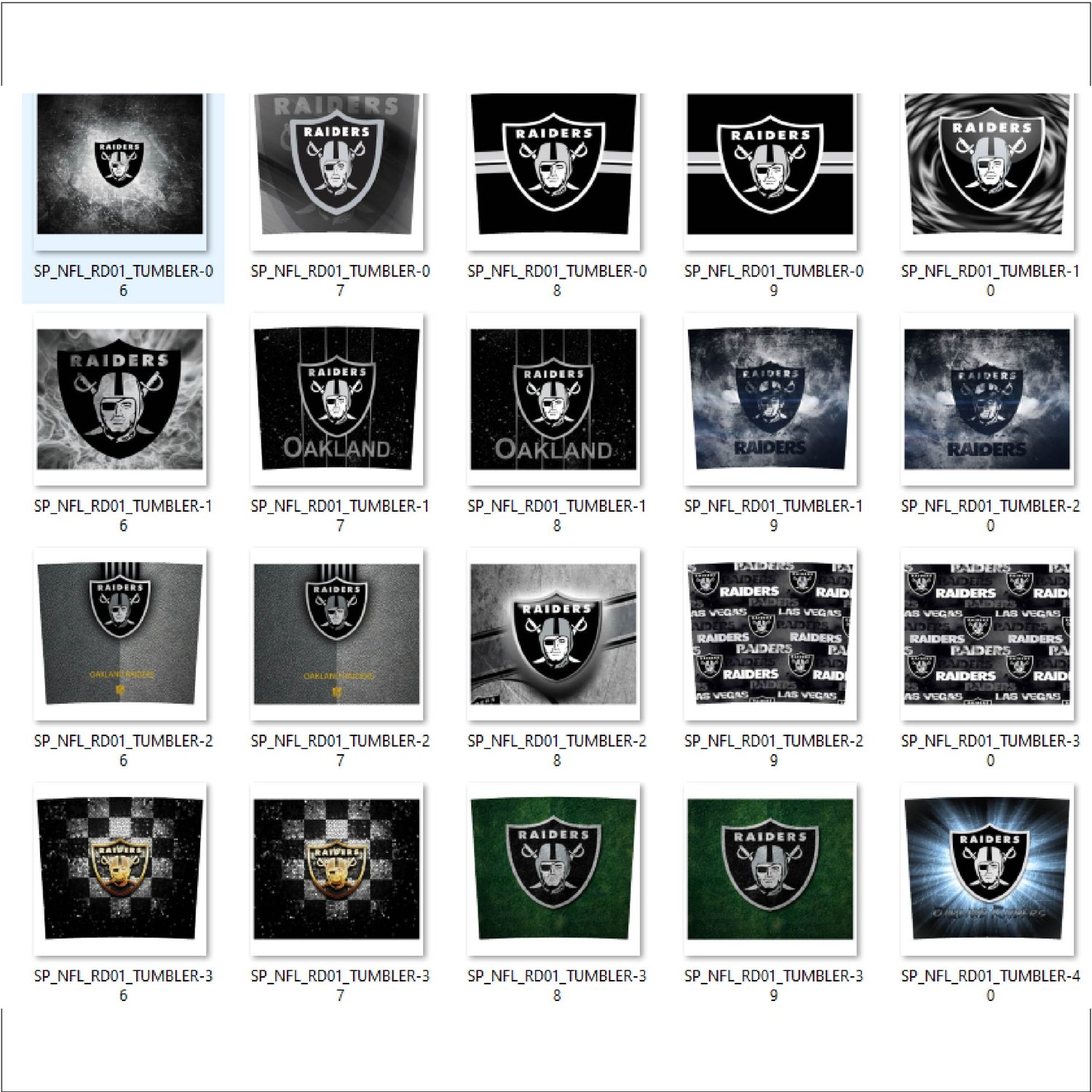
Task: Click the file name text 'SP_NFL_RD01_TUMBLER-20'
Action: pyautogui.click(x=990, y=515)
